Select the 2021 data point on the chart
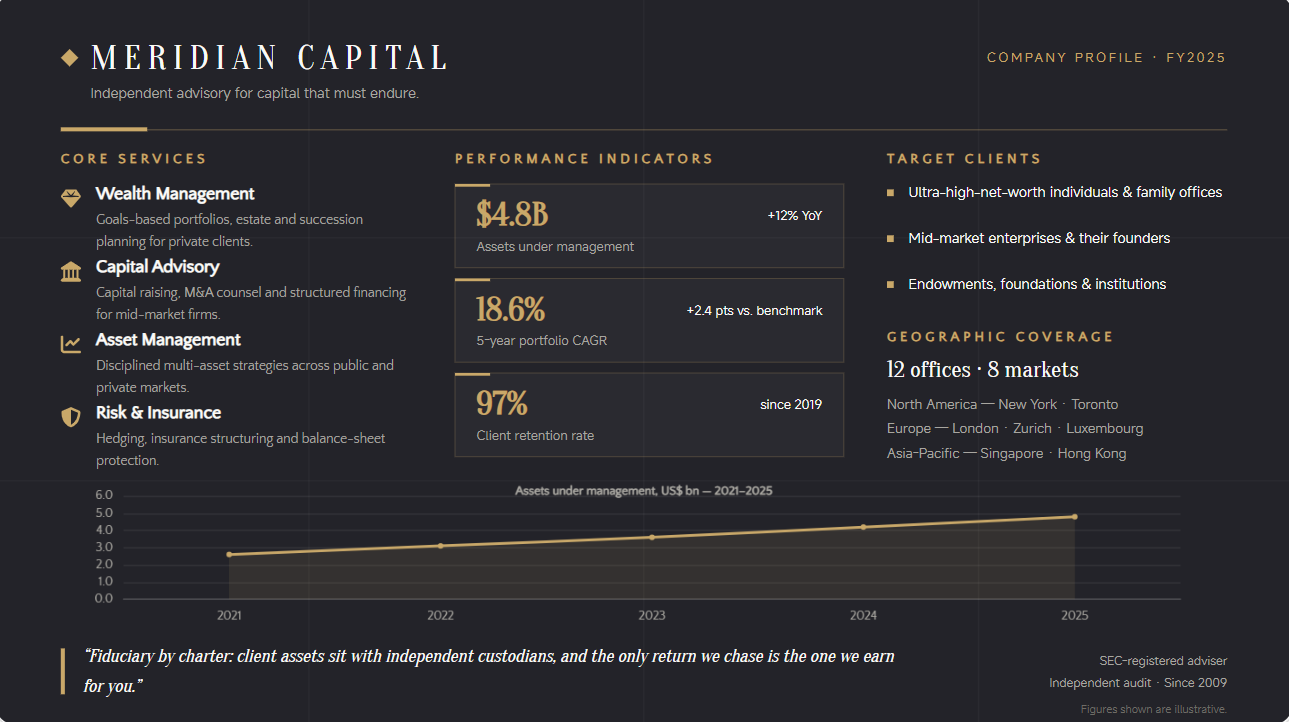 pos(229,554)
